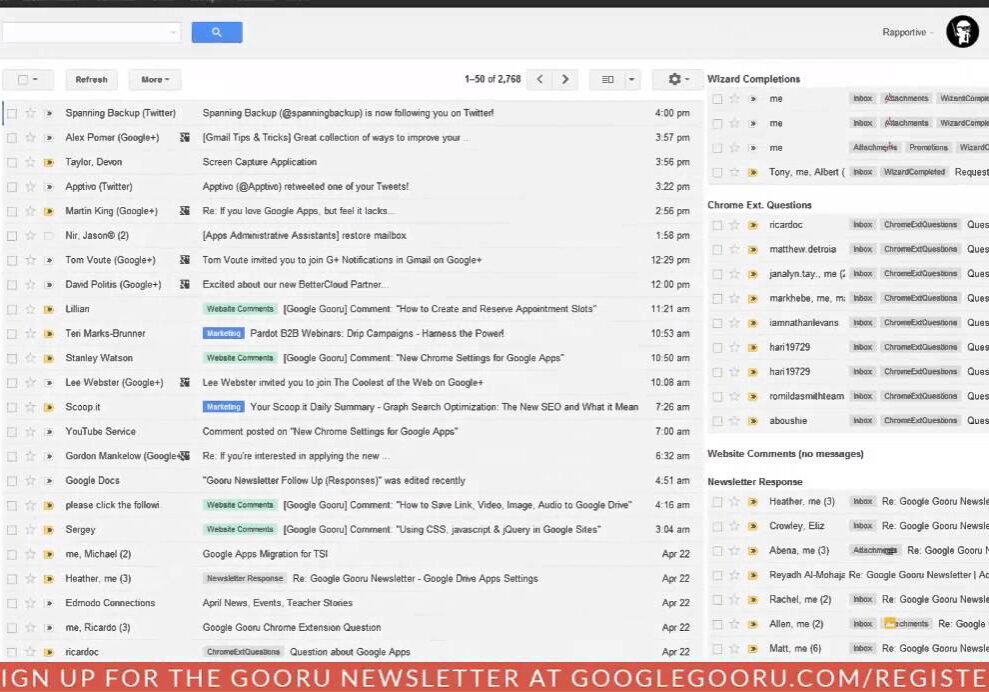Toggle importance marker on aboushie message
Viewport: 989px width, 692px height.
(752, 421)
